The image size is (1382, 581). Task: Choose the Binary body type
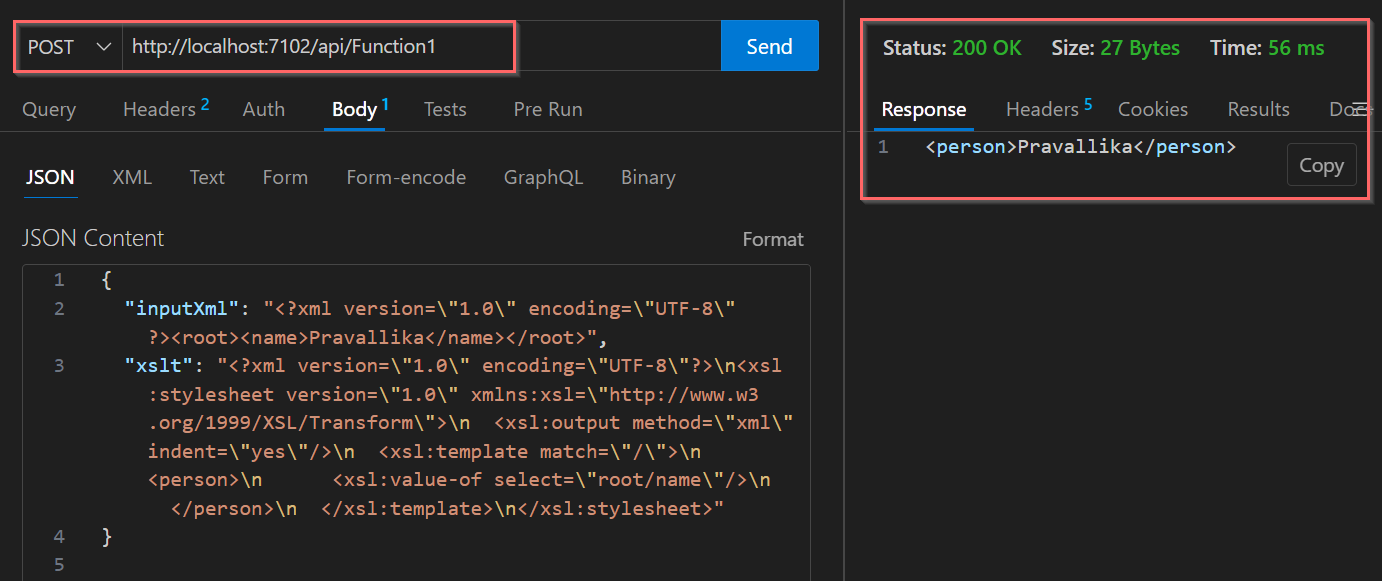click(x=648, y=177)
